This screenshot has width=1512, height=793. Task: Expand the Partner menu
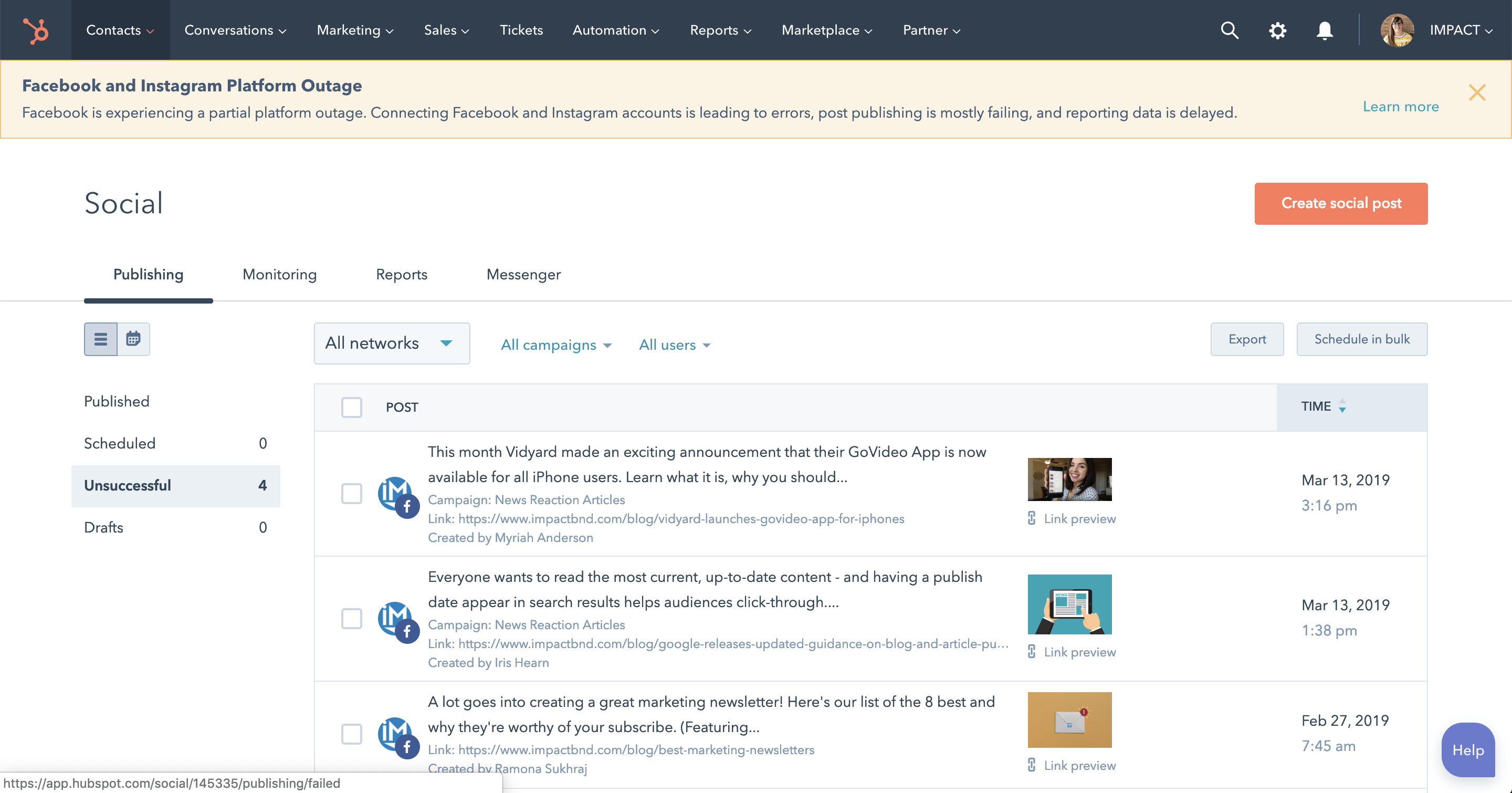(x=931, y=30)
